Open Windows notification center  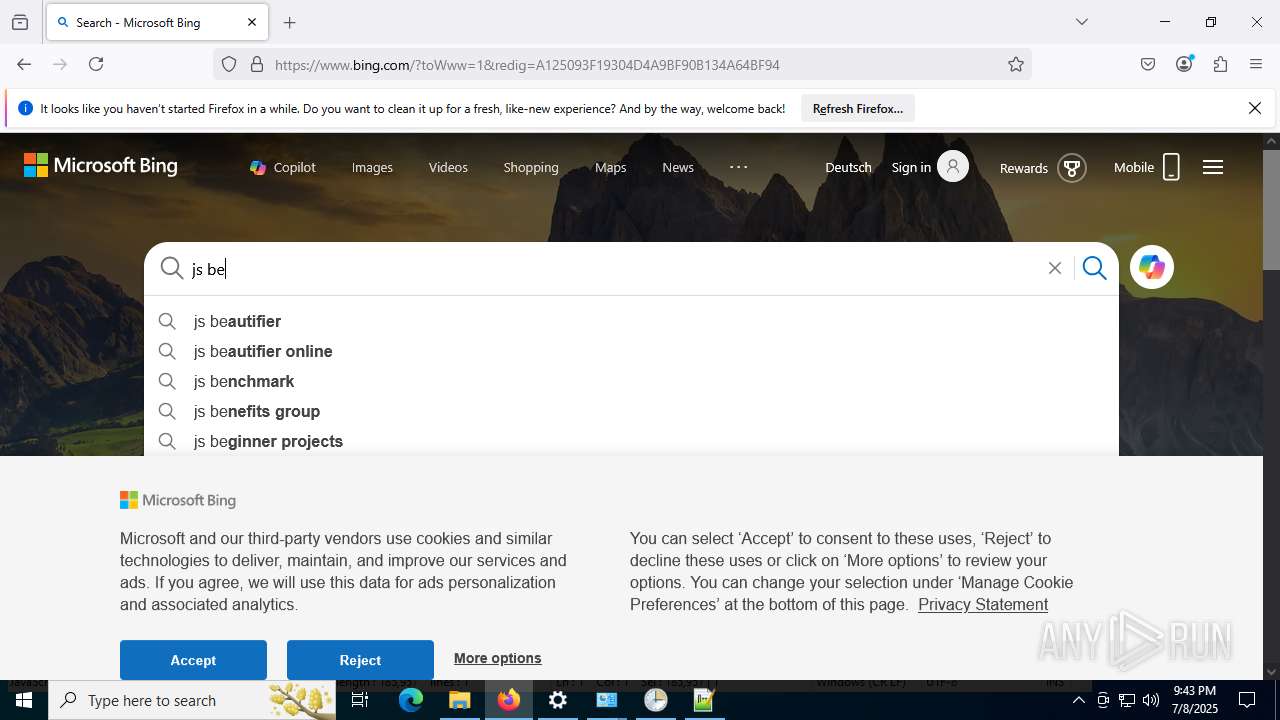click(x=1247, y=700)
